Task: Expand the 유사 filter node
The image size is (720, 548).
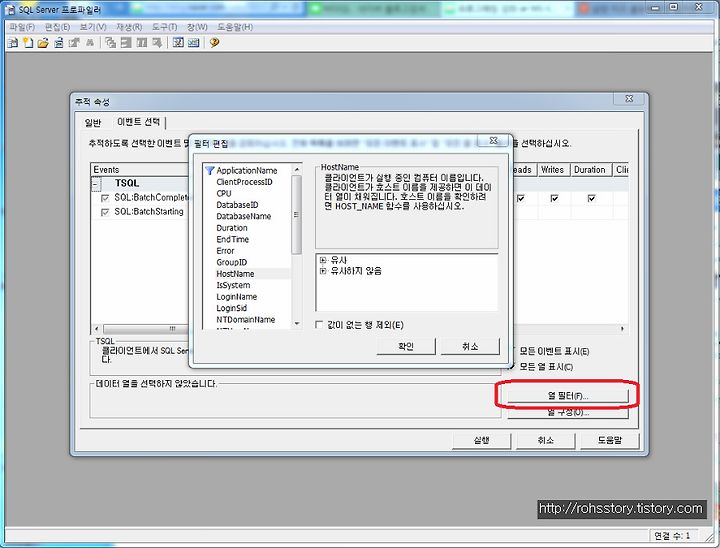Action: click(x=323, y=260)
